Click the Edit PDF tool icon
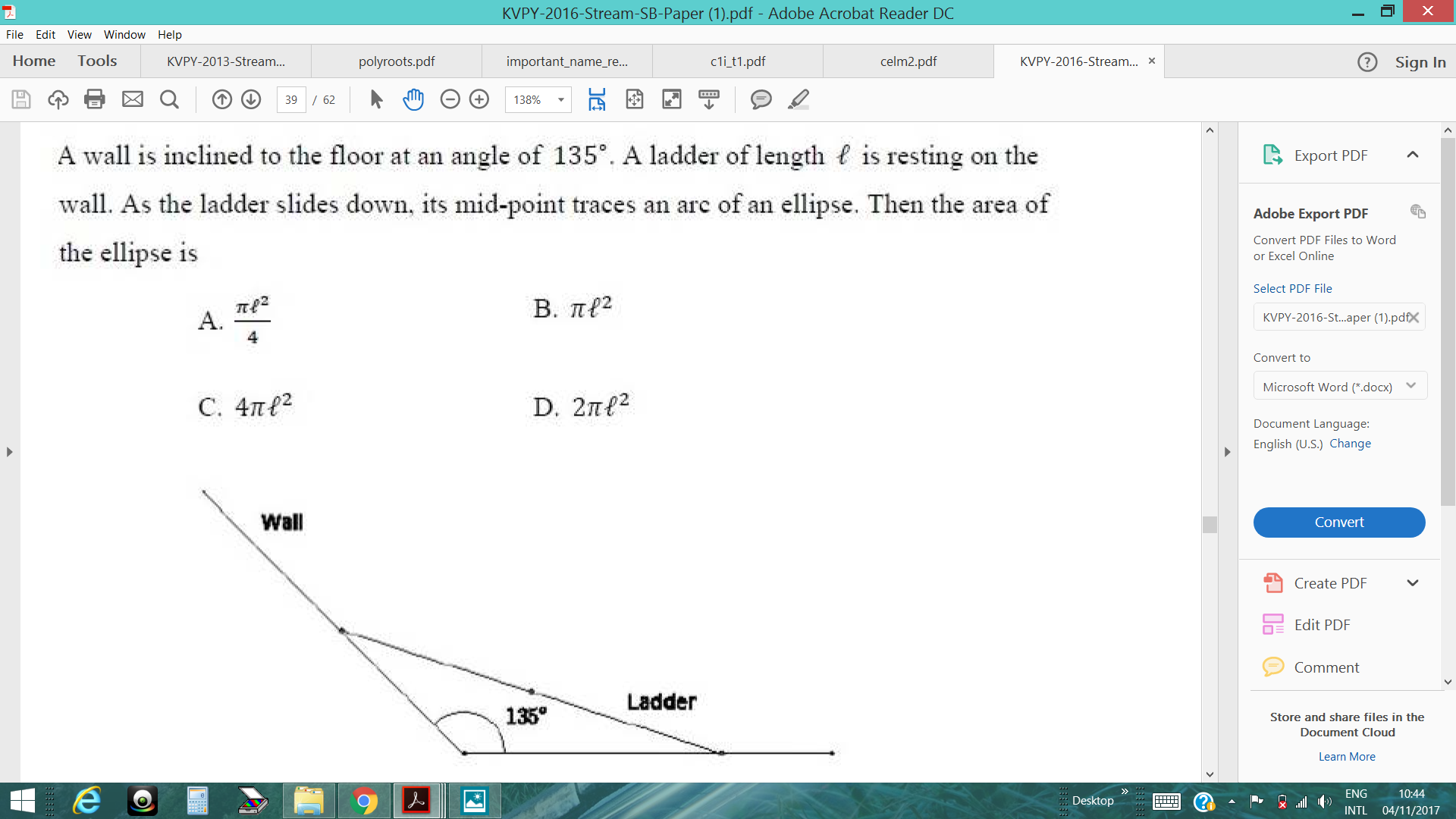Viewport: 1456px width, 819px height. coord(1272,624)
